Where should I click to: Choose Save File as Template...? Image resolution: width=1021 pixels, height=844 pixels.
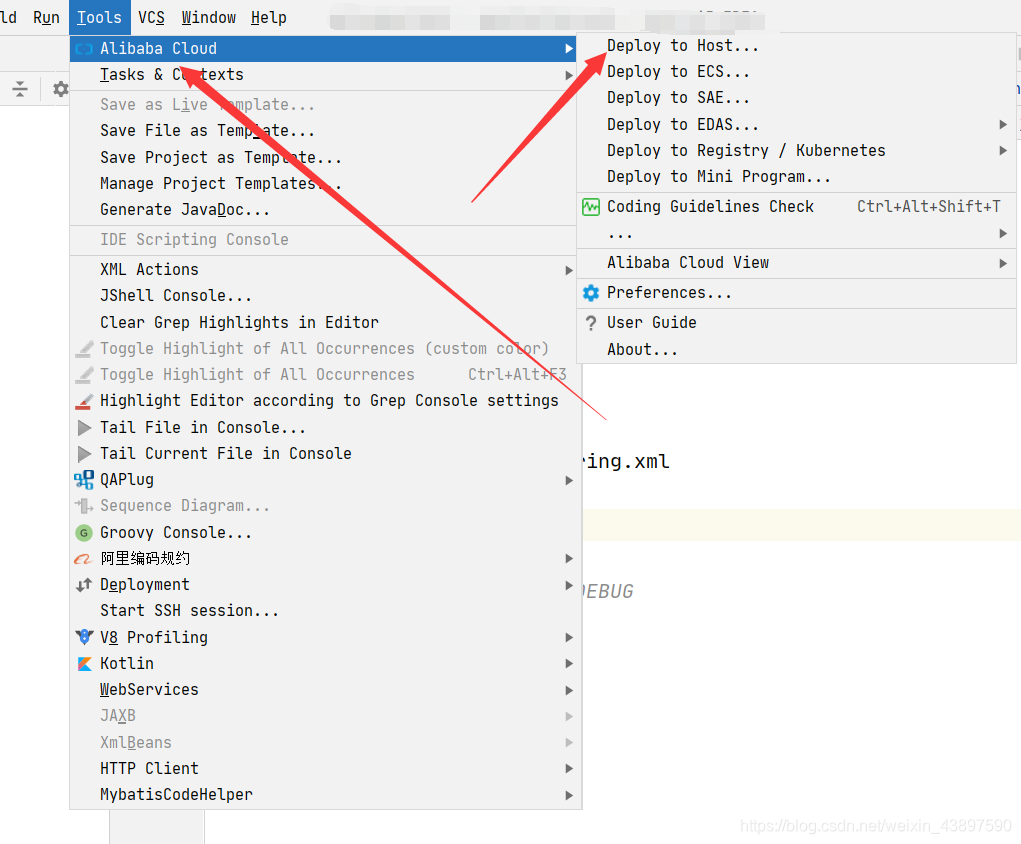[325, 131]
